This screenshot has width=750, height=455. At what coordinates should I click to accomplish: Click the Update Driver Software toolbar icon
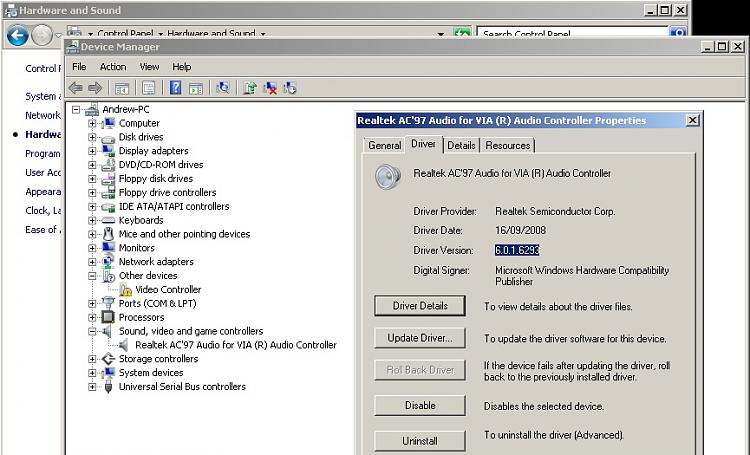click(250, 88)
